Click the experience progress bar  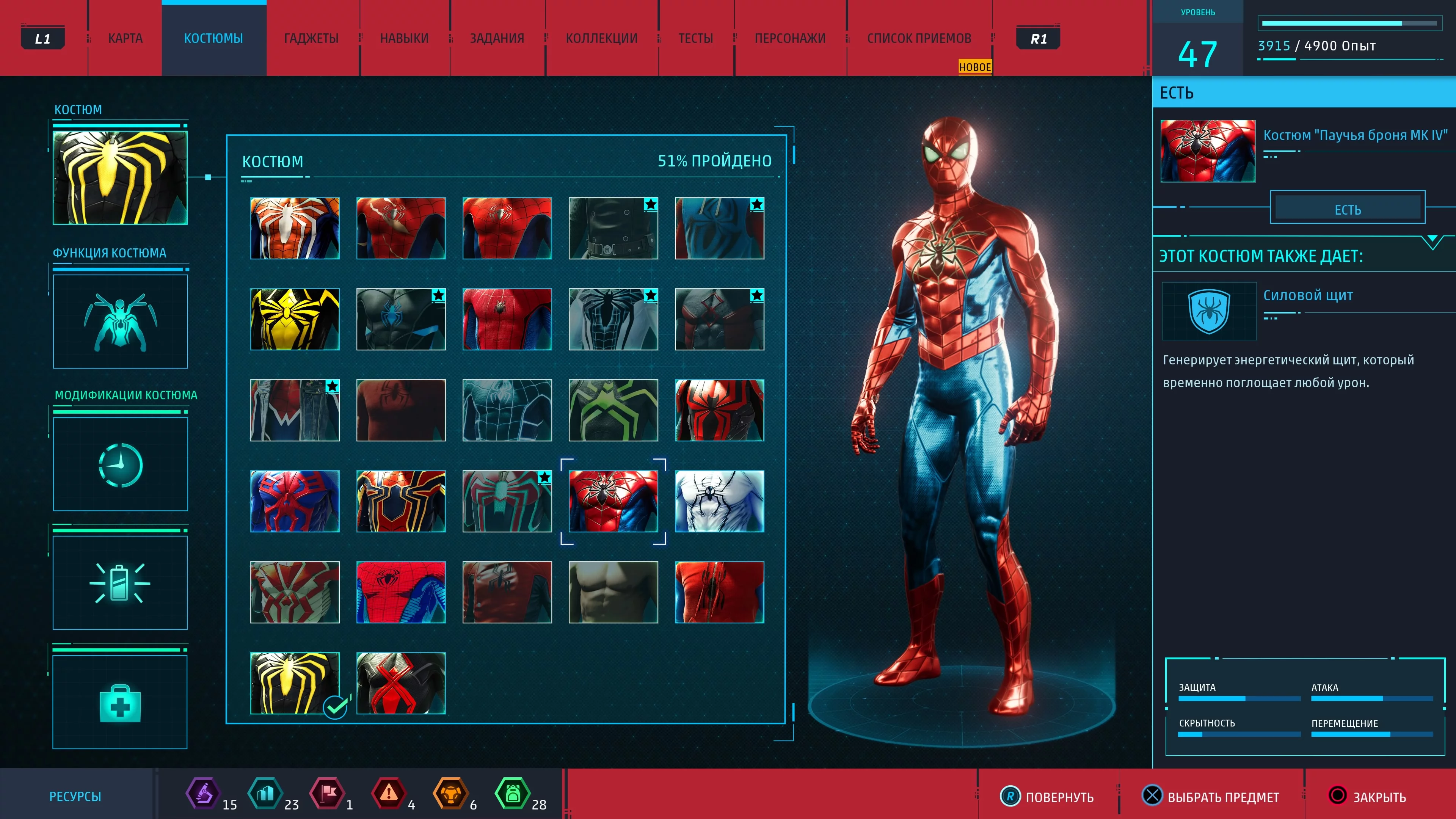click(x=1350, y=24)
